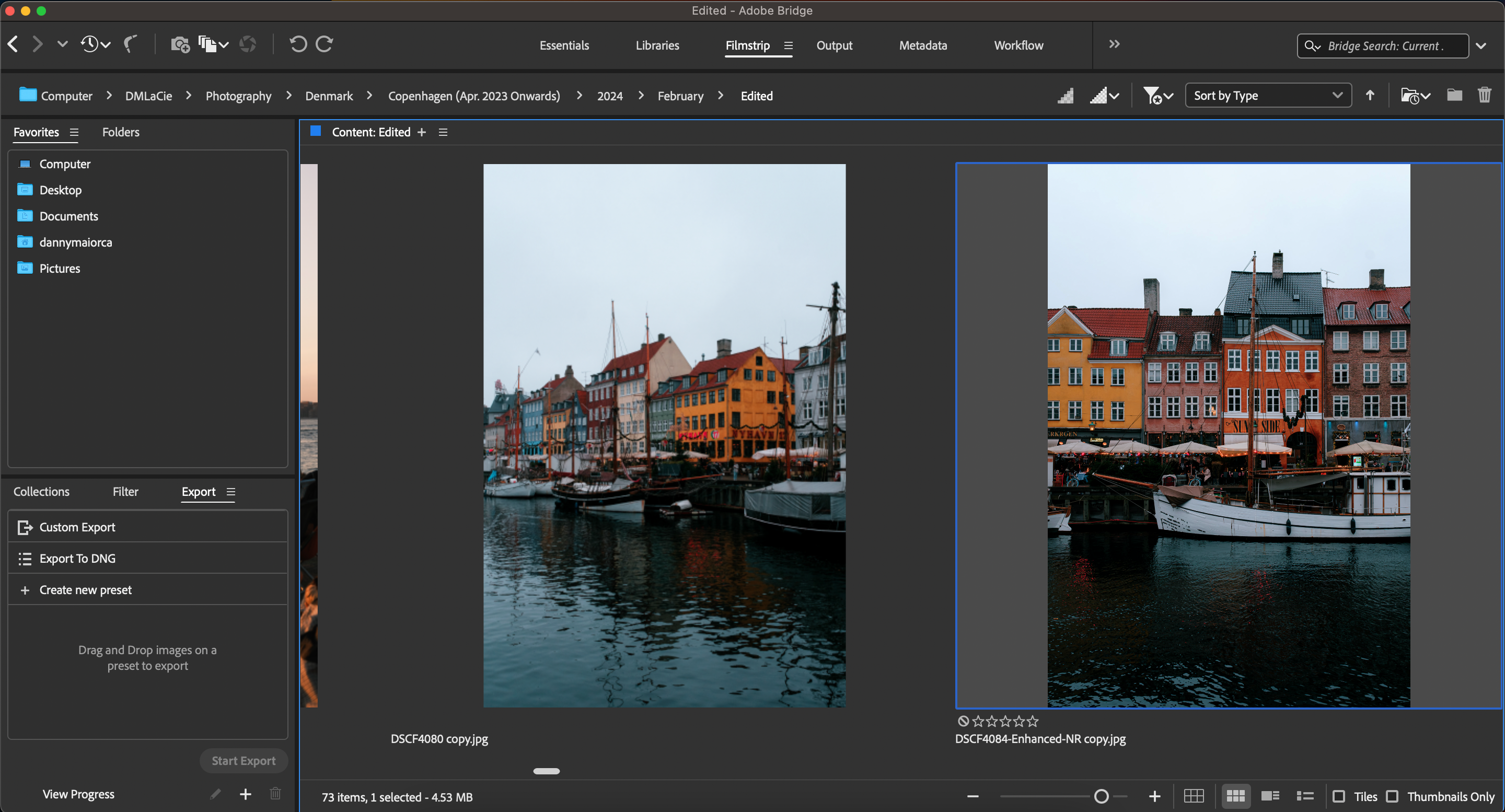Select the Batch Rename icon
The image size is (1505, 812).
[x=207, y=44]
